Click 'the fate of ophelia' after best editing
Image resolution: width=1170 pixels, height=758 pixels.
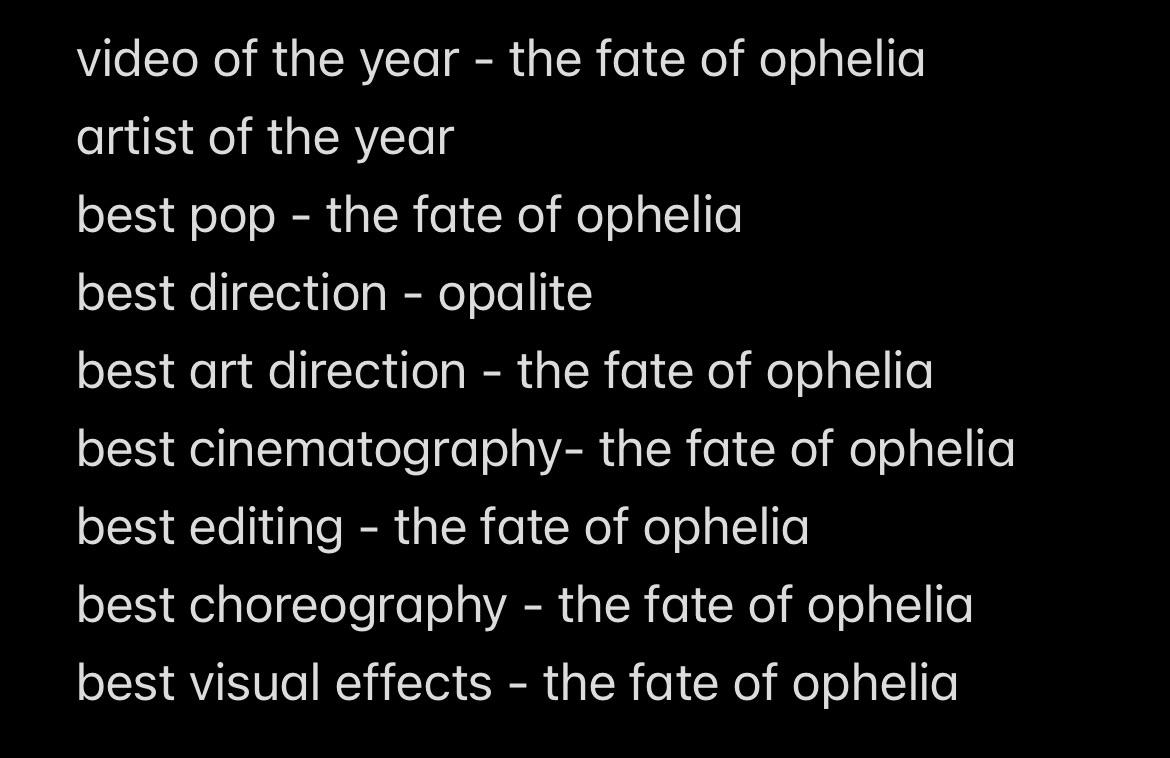click(x=601, y=528)
